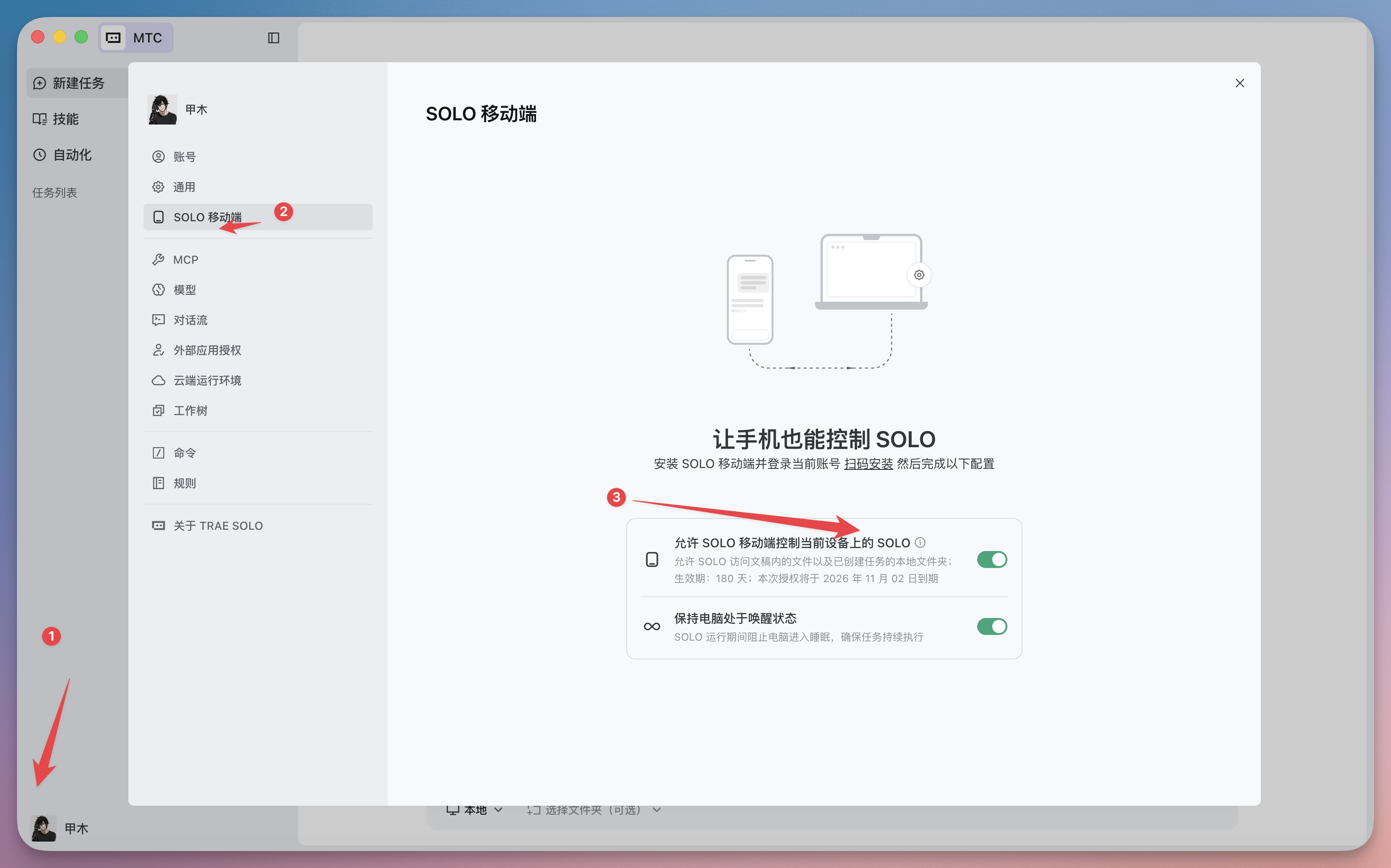Click the 云端运行环境 cloud icon
Viewport: 1391px width, 868px height.
159,381
